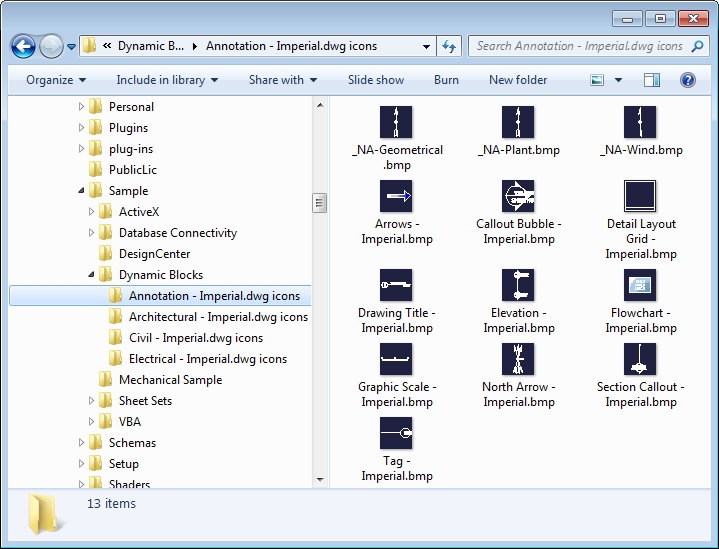Click the New folder button
This screenshot has width=719, height=549.
tap(518, 80)
